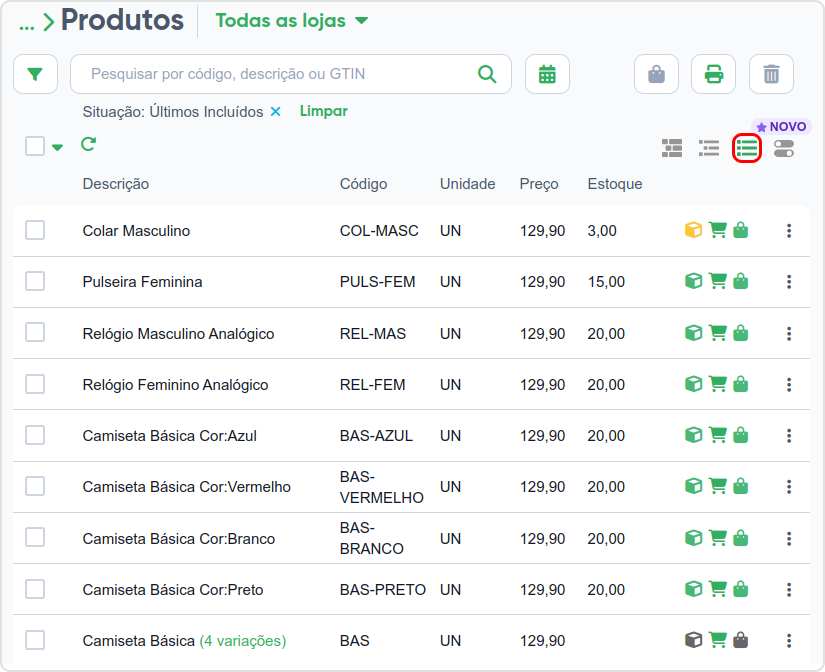This screenshot has height=672, width=825.
Task: Click shopping bag icon for Camiseta Básica Cor:Azul
Action: [741, 435]
